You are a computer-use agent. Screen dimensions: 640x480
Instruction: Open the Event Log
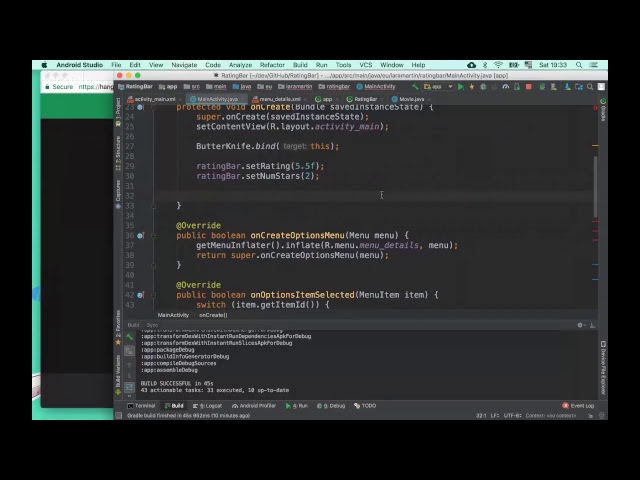(578, 406)
